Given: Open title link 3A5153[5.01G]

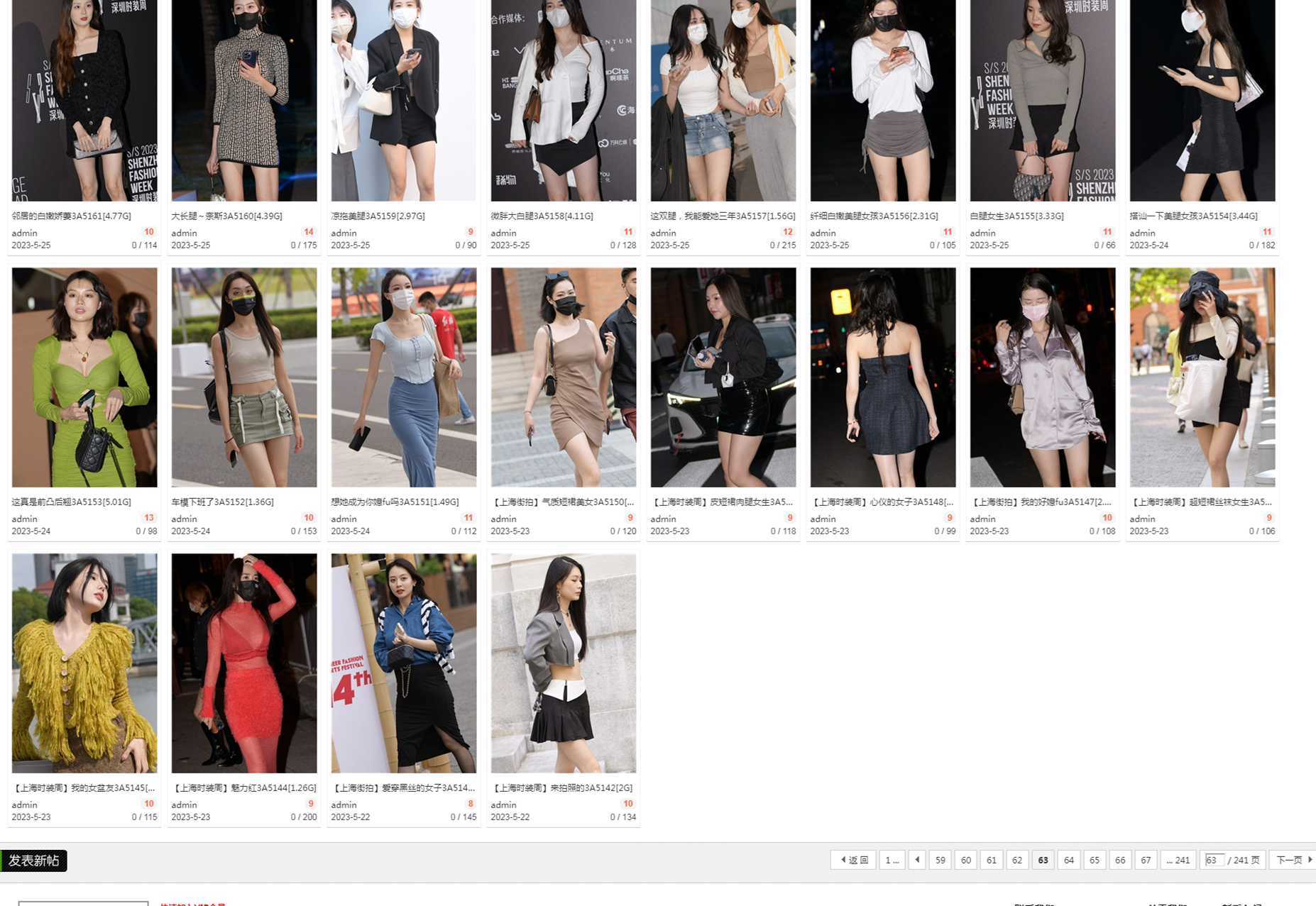Looking at the screenshot, I should click(x=72, y=502).
